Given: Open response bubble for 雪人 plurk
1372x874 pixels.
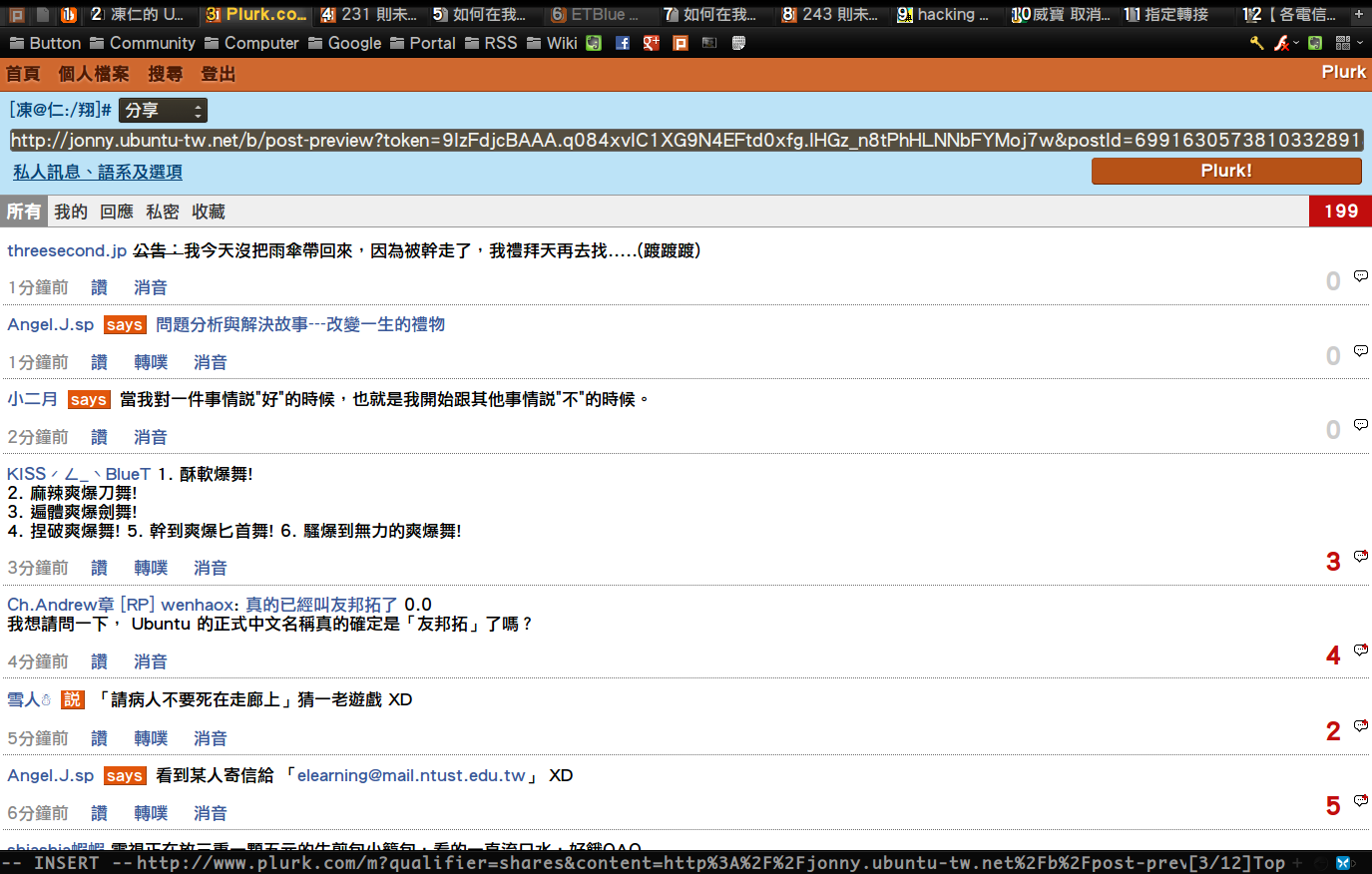Looking at the screenshot, I should pos(1361,725).
